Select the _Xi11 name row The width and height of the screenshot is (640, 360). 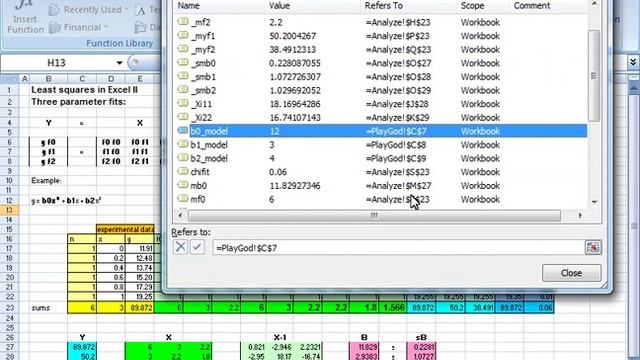pos(381,104)
